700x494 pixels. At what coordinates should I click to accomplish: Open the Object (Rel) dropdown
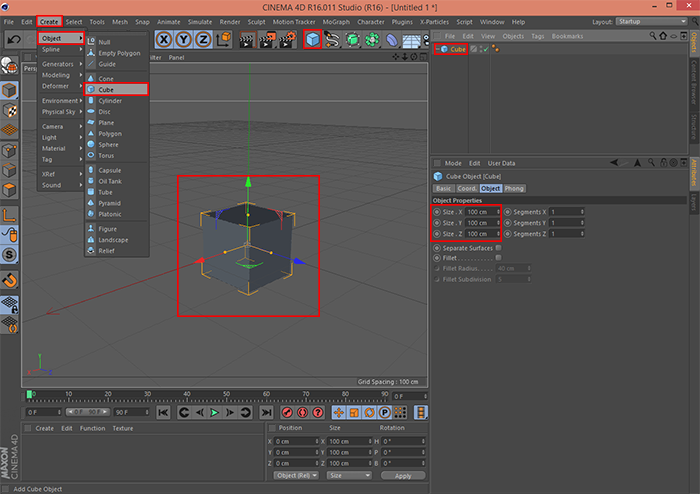(297, 475)
